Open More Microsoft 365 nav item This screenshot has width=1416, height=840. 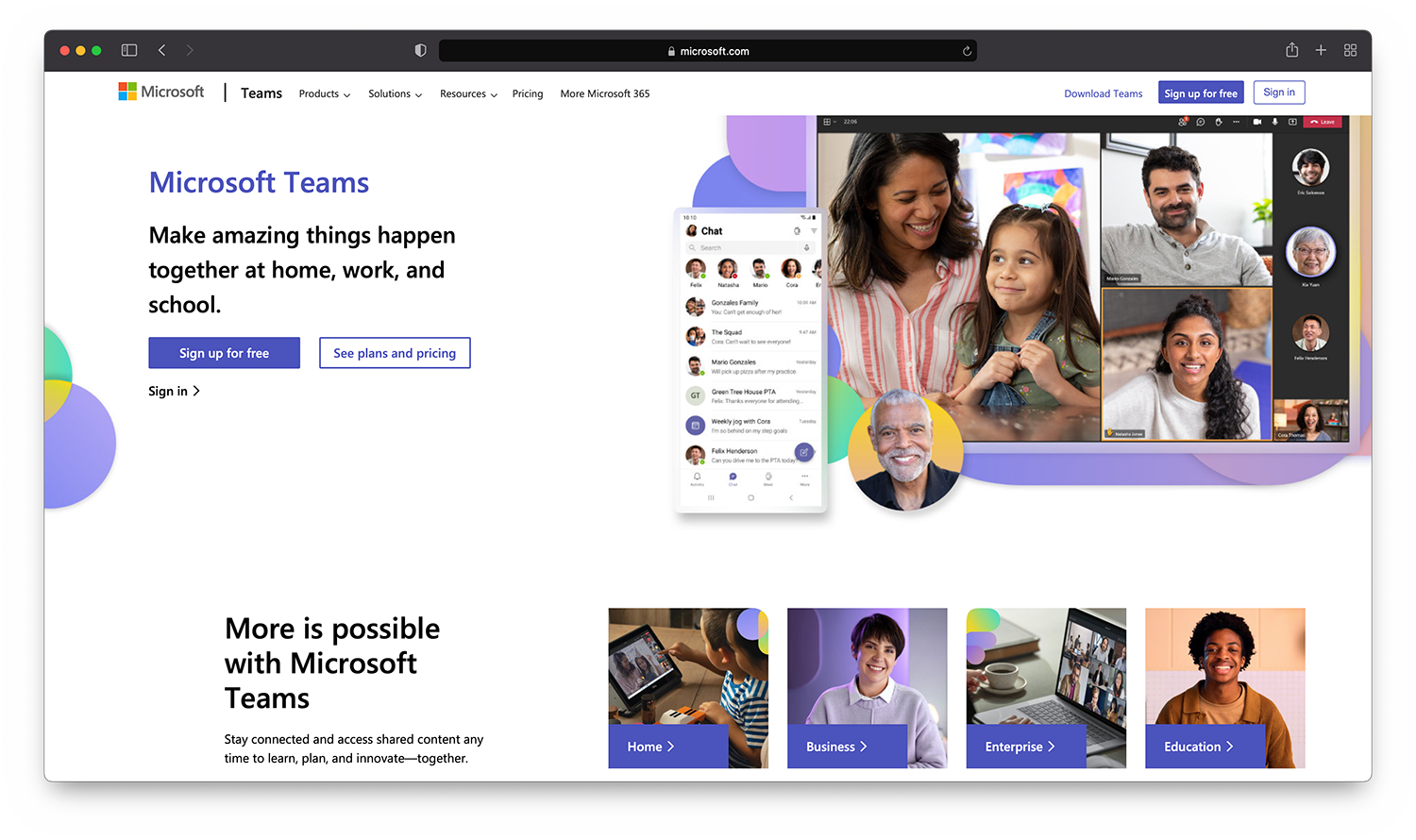[x=605, y=93]
